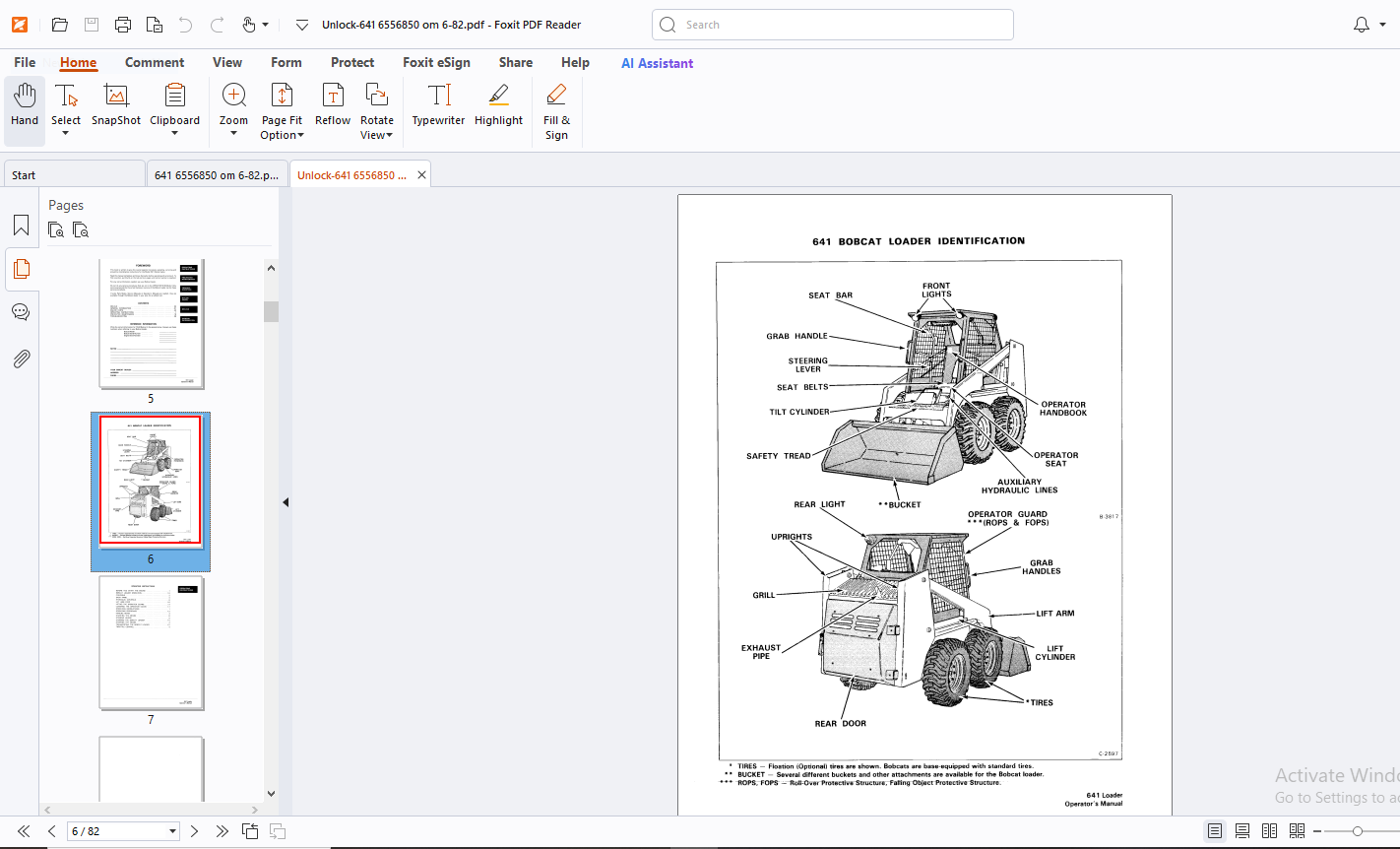This screenshot has width=1400, height=849.
Task: Enable Continuous Facing view mode
Action: [x=1297, y=831]
